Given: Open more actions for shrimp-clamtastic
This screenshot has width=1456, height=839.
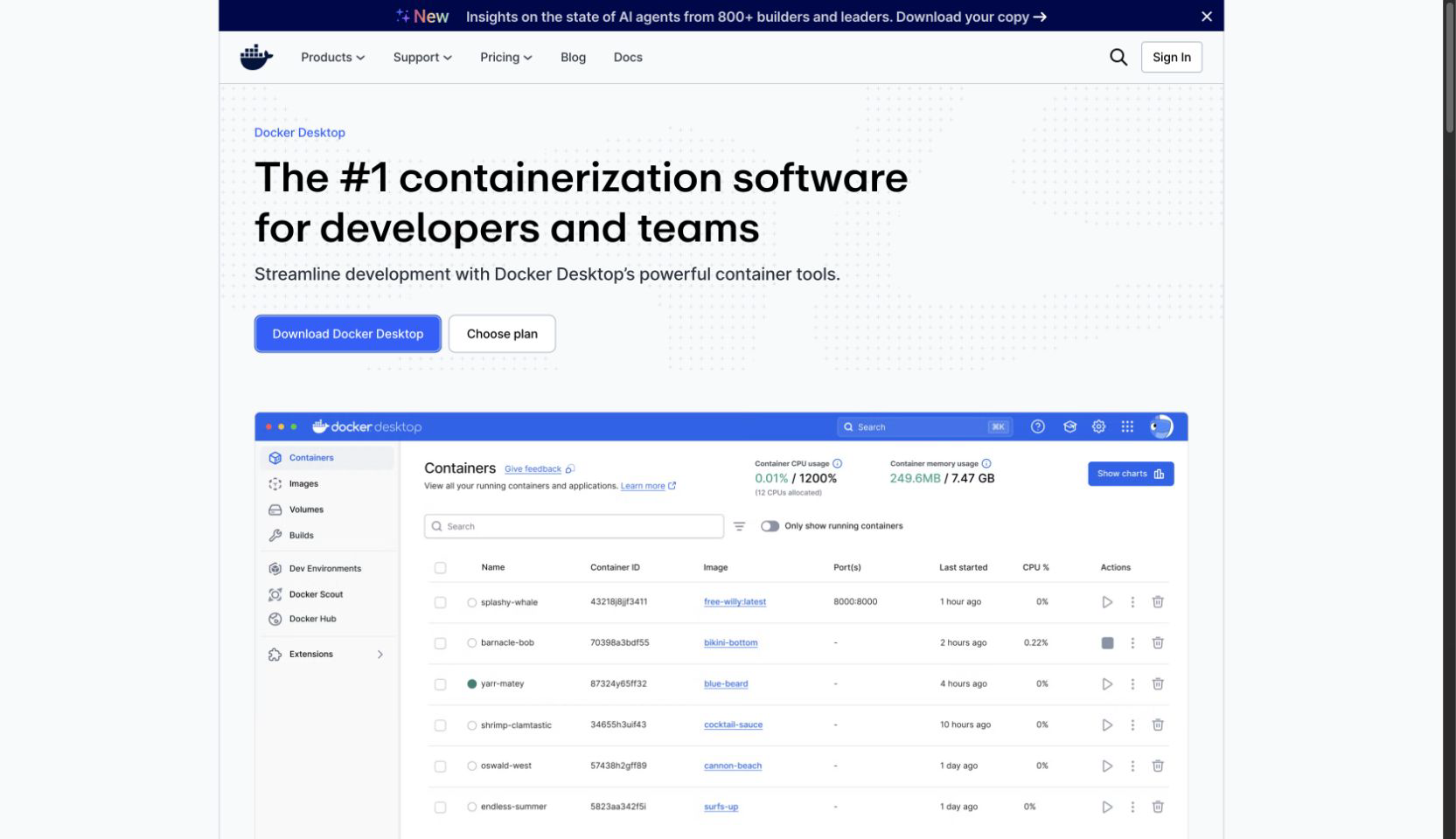Looking at the screenshot, I should pos(1132,725).
